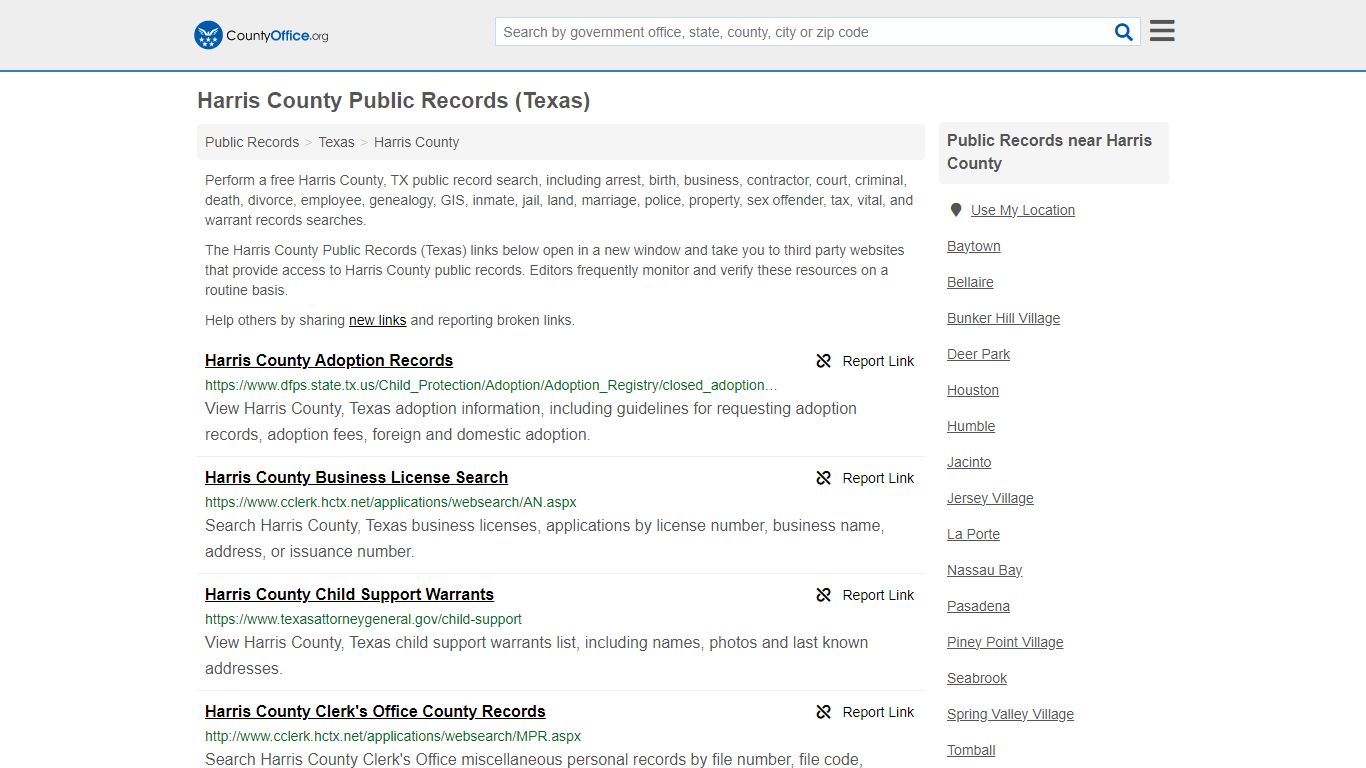Screen dimensions: 1366x768
Task: Click broken-link icon for Business License Search
Action: (824, 478)
